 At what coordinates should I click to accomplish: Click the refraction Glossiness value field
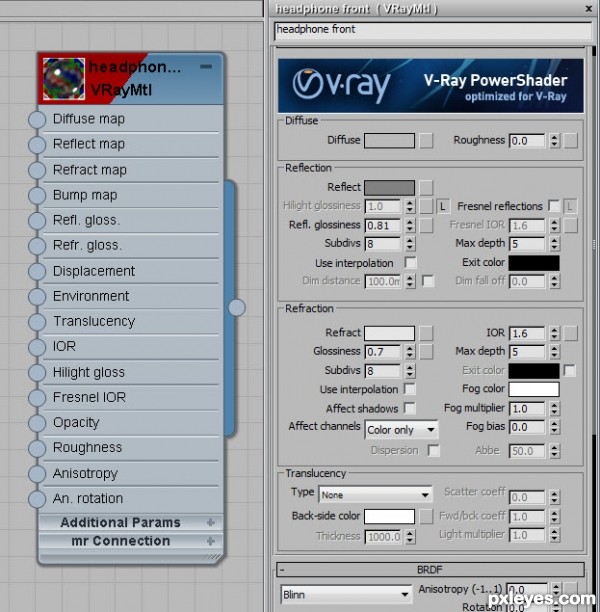pyautogui.click(x=383, y=352)
